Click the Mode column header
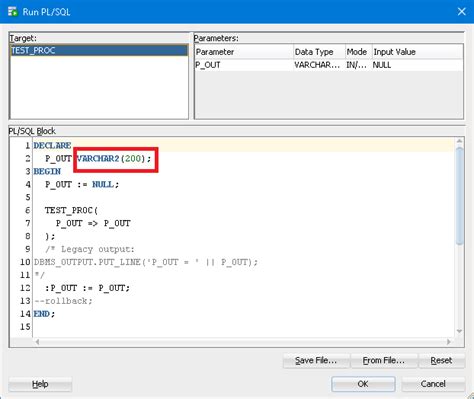This screenshot has width=474, height=399. (x=358, y=52)
